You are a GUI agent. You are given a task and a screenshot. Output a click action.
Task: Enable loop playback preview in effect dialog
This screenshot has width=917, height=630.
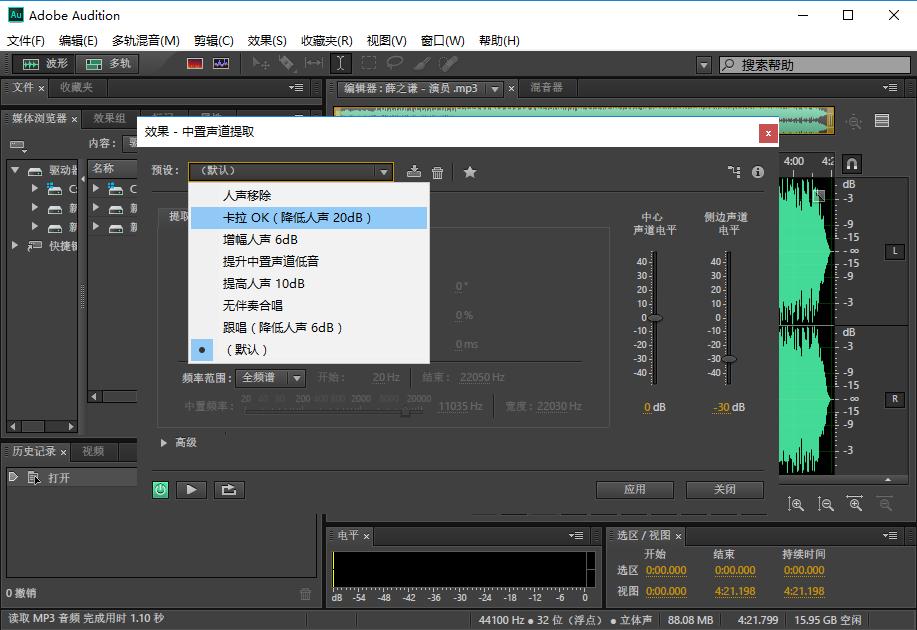point(229,490)
